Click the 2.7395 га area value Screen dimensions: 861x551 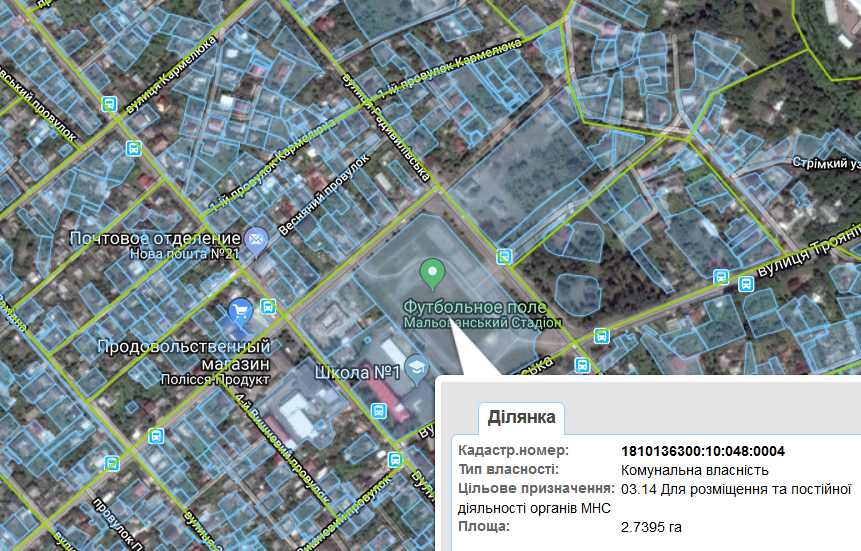652,526
